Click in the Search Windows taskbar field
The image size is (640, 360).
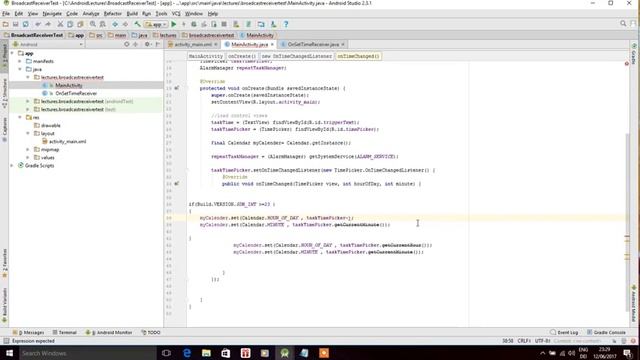pos(87,353)
